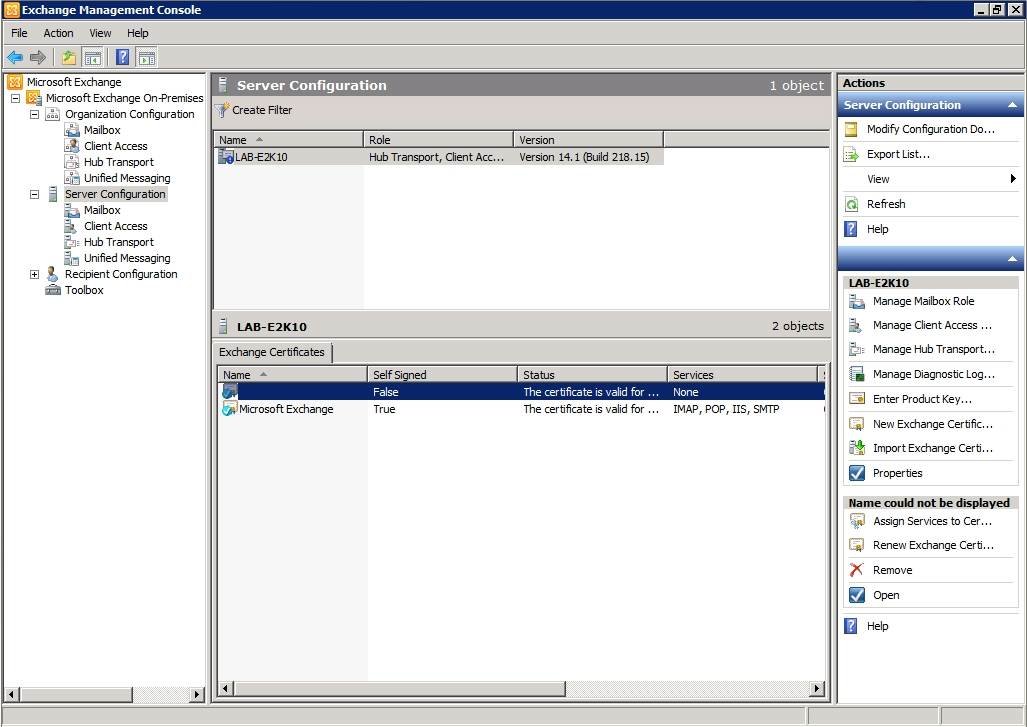Collapse the Organization Configuration tree node
The image size is (1027, 727).
click(x=34, y=114)
